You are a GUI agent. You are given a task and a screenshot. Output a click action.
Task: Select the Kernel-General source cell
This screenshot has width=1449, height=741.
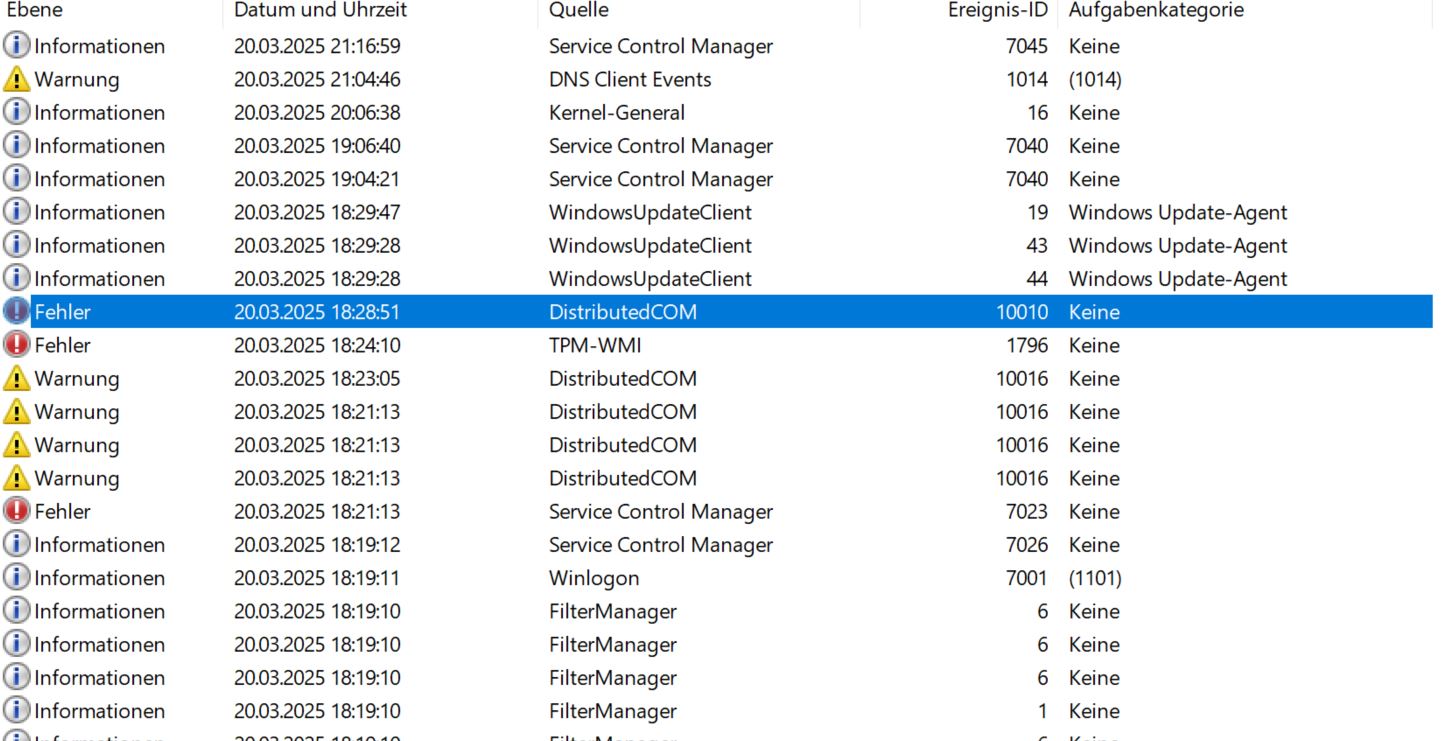(617, 112)
